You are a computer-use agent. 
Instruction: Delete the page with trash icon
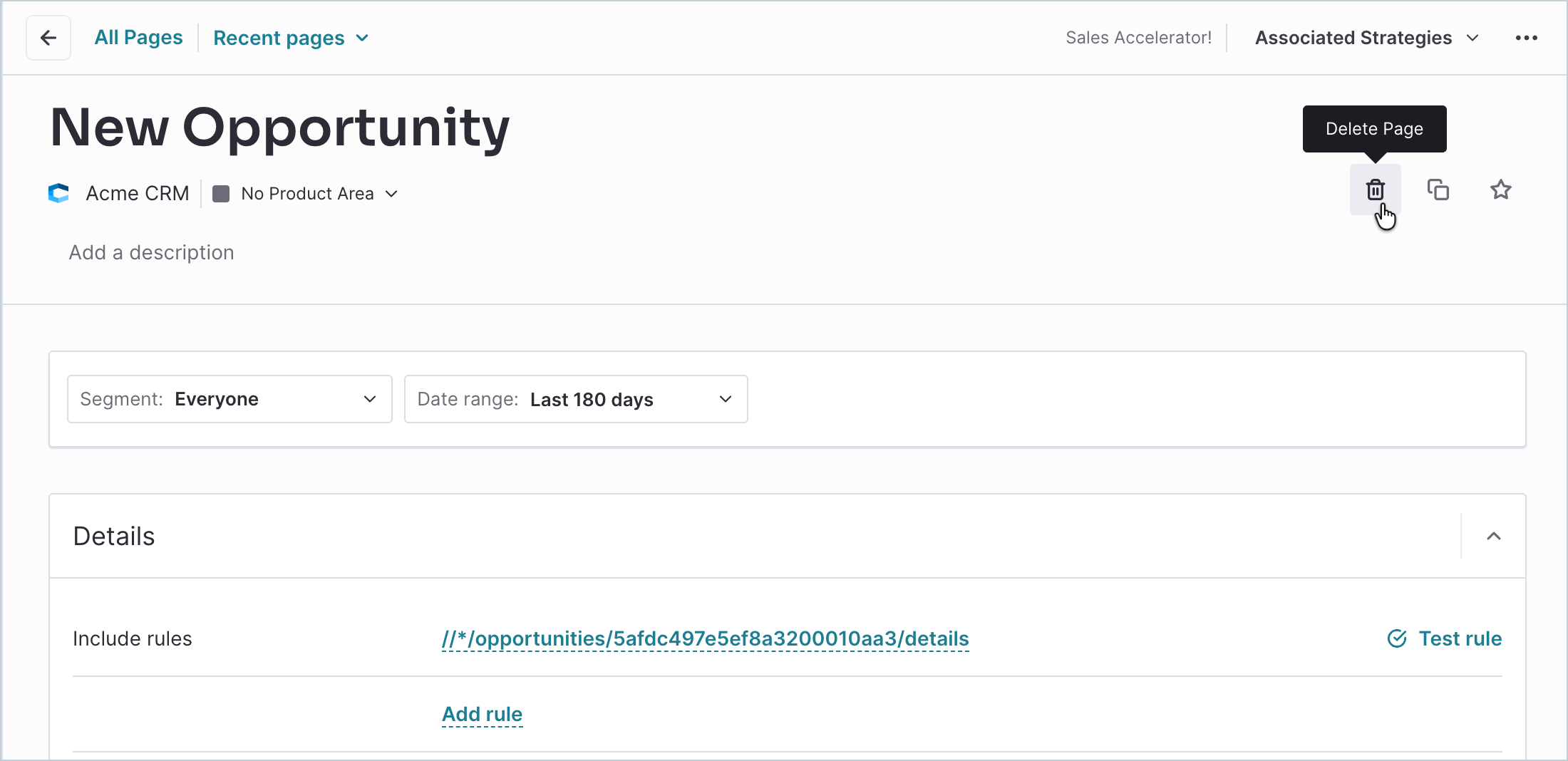point(1375,190)
